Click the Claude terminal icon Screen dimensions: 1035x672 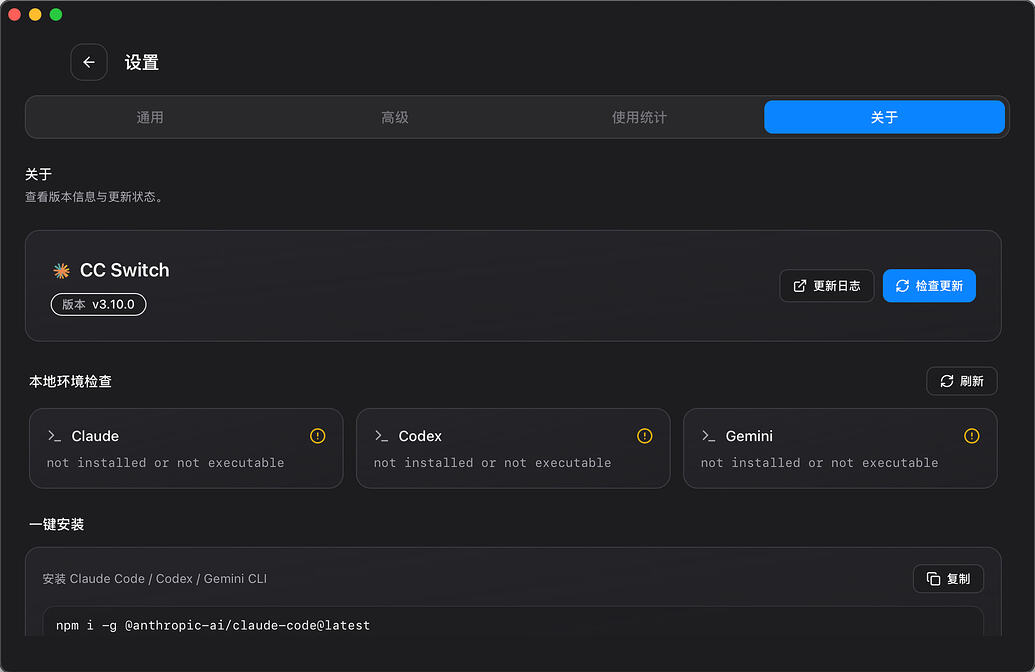[54, 436]
